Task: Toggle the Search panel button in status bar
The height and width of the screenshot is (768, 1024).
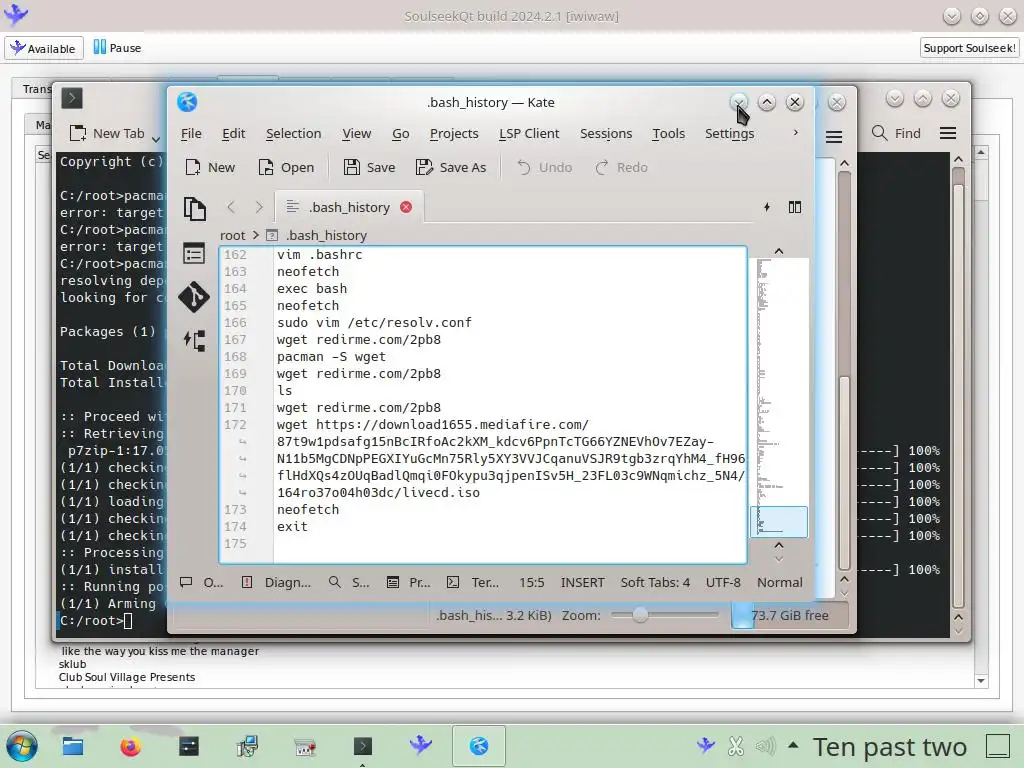Action: tap(349, 582)
